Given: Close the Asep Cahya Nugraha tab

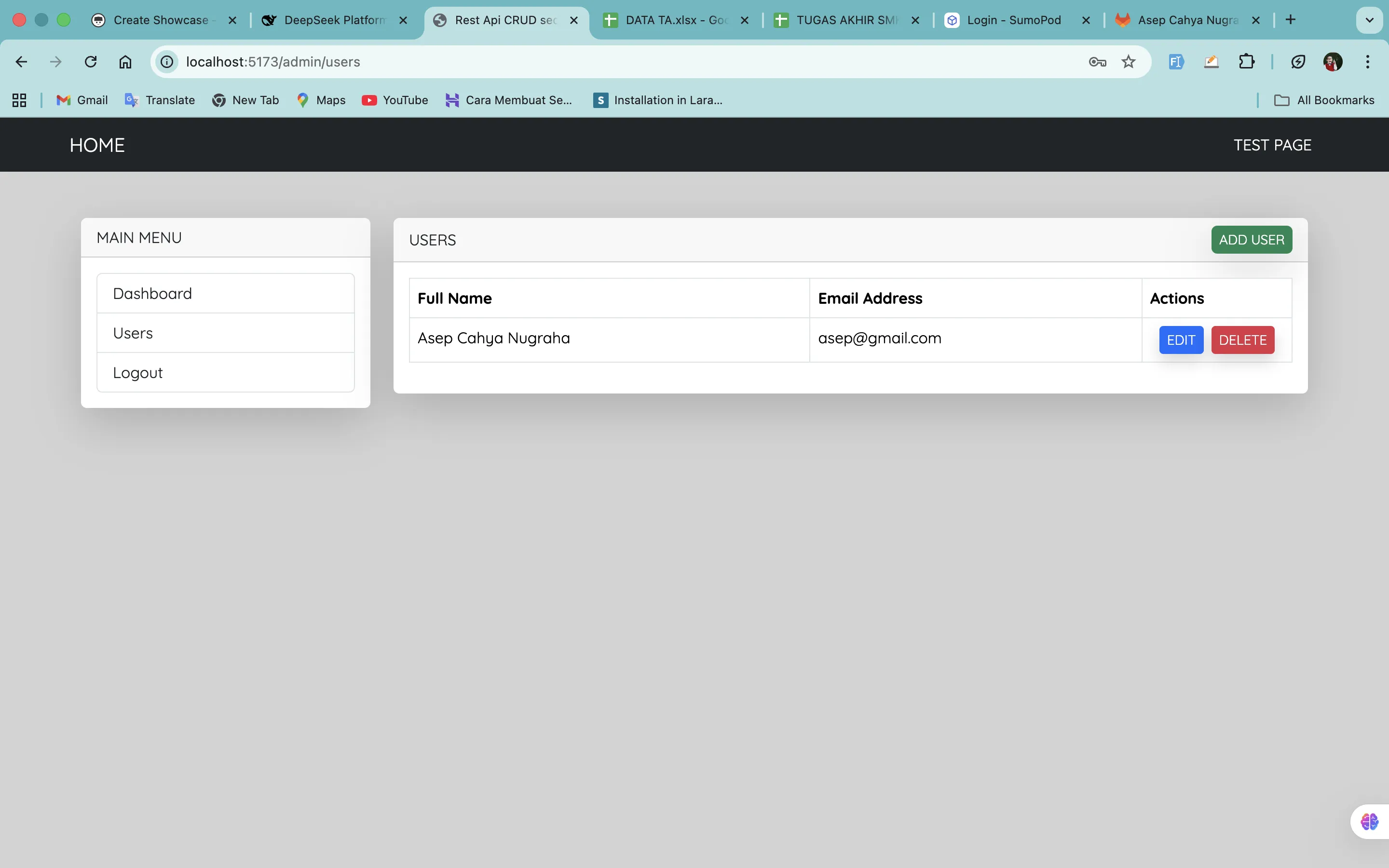Looking at the screenshot, I should [1256, 20].
